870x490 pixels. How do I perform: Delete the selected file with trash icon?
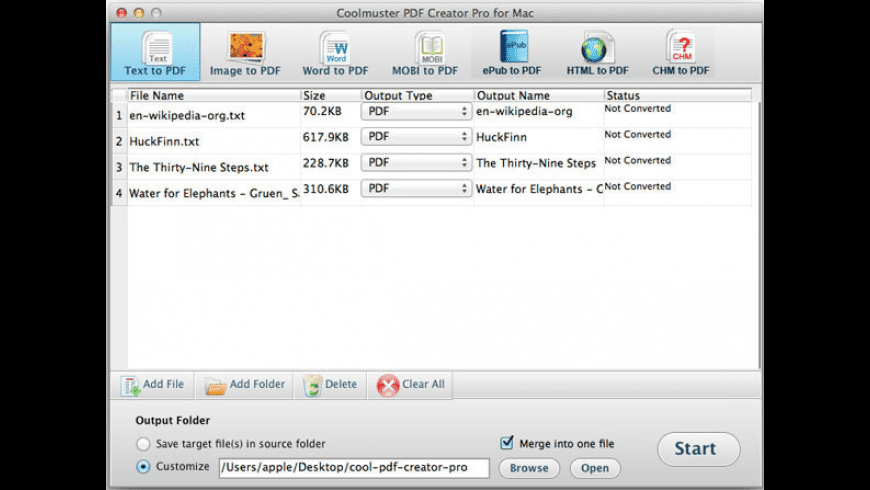pyautogui.click(x=330, y=385)
